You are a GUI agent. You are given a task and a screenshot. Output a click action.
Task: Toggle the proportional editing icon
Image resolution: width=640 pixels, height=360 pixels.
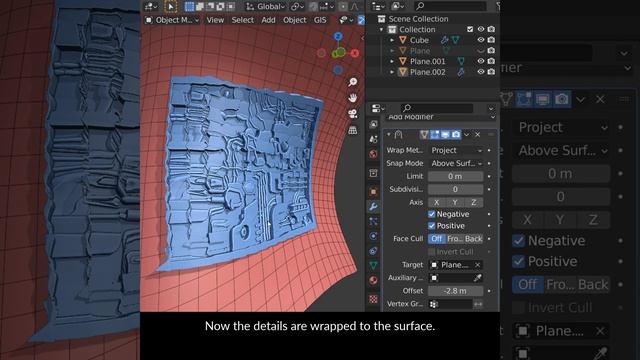(343, 7)
